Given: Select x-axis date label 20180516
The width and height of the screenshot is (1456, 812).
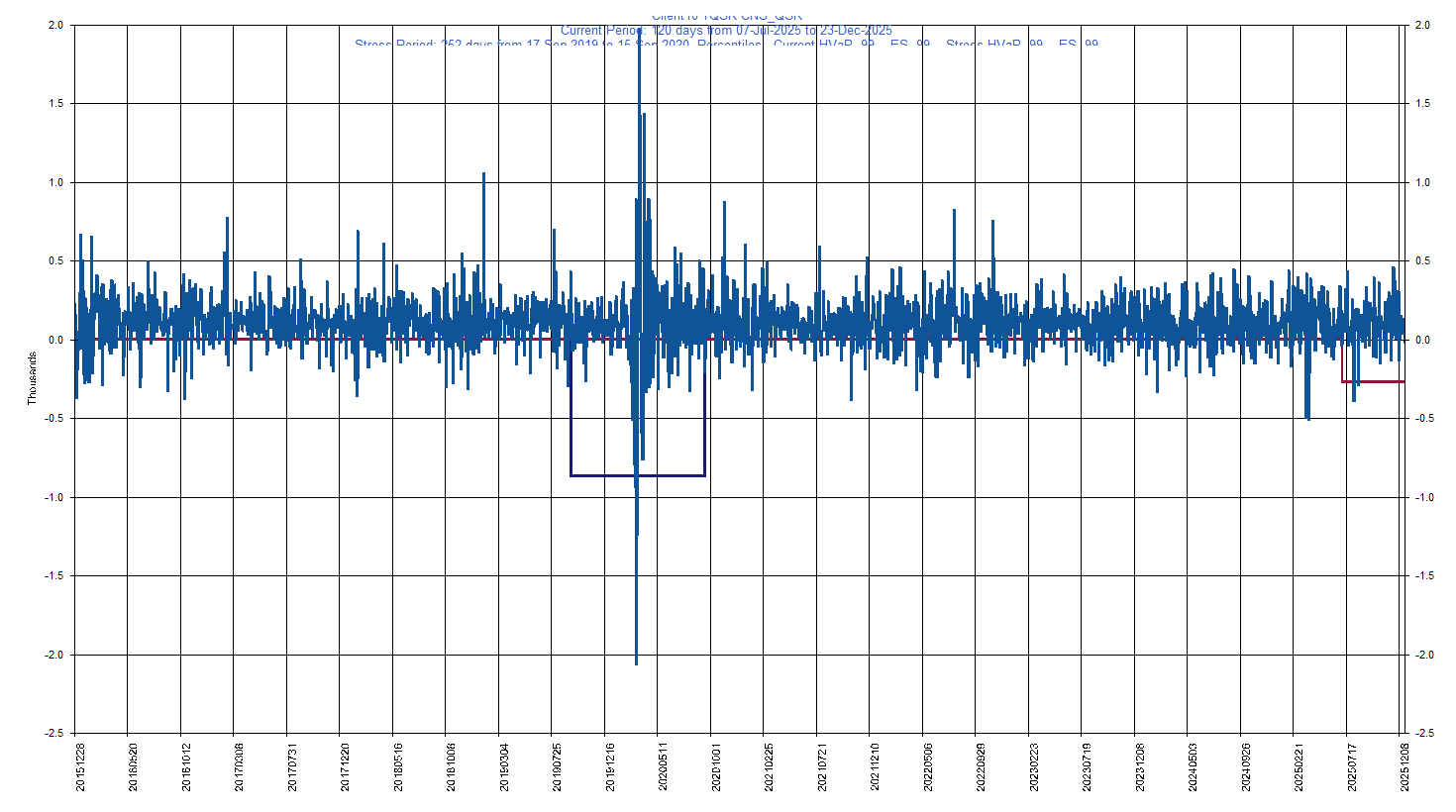Looking at the screenshot, I should coord(398,767).
